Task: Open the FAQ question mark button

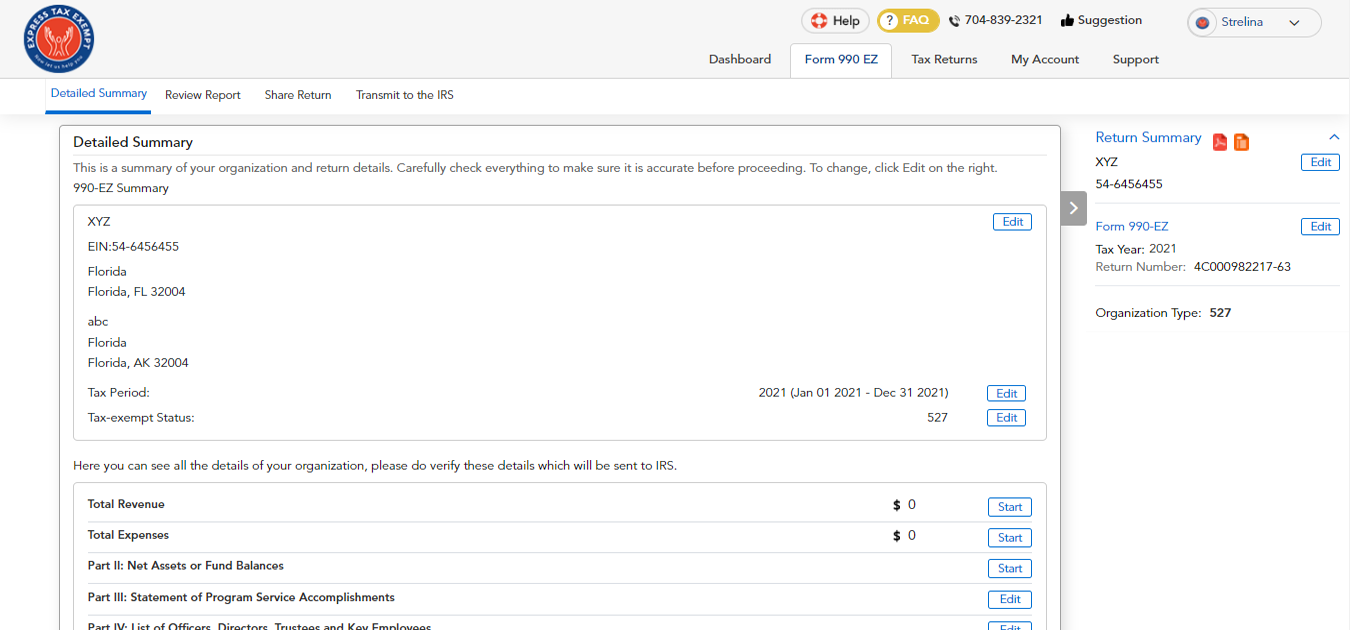Action: [x=907, y=21]
